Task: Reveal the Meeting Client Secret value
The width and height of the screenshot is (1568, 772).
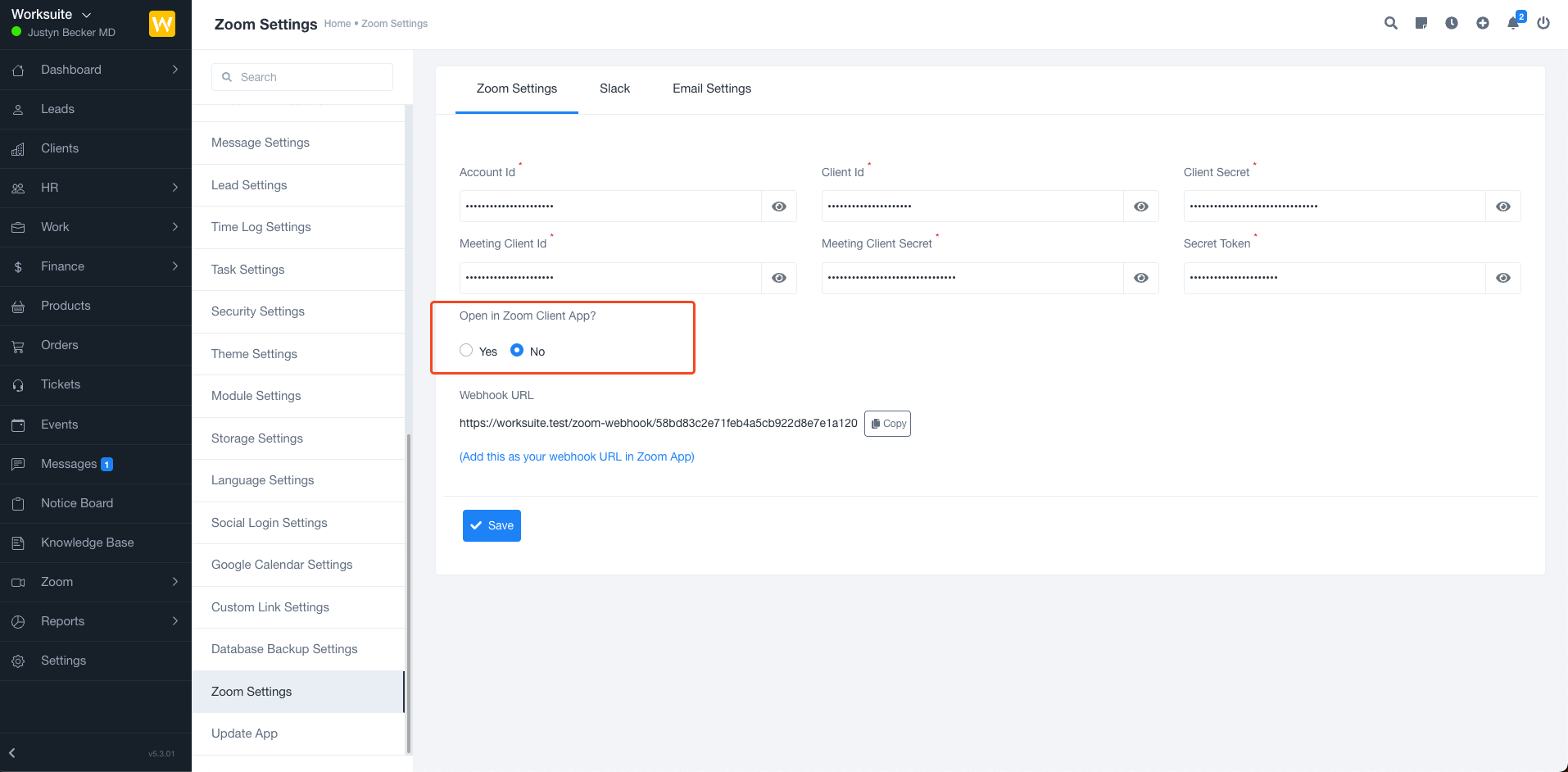Action: (1141, 278)
